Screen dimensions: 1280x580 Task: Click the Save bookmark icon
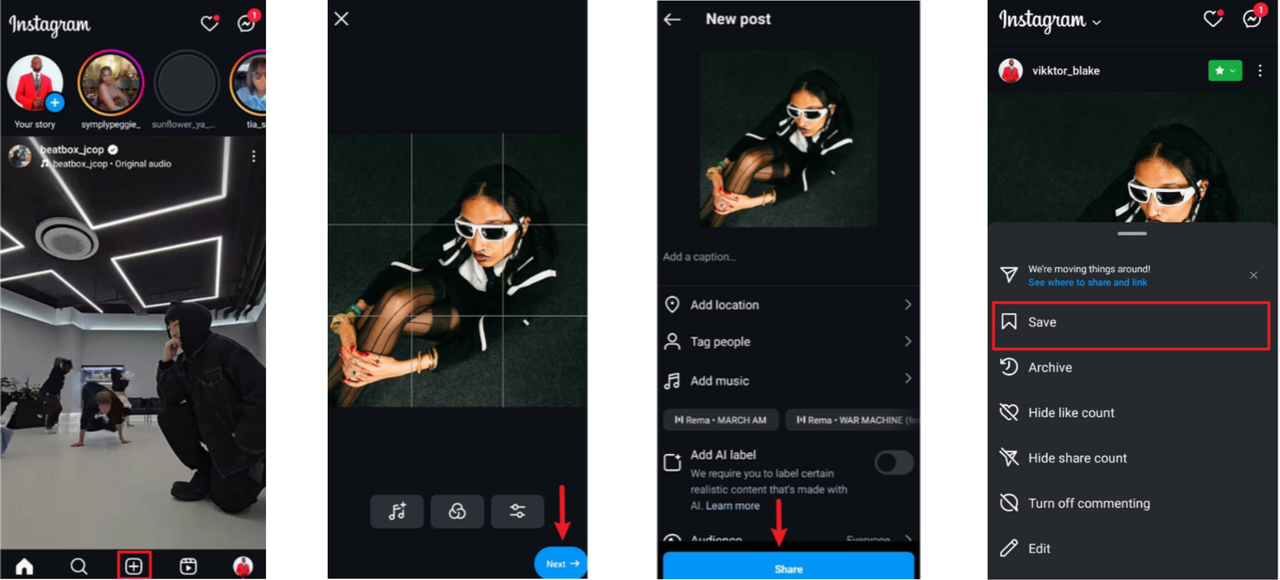[x=1009, y=322]
